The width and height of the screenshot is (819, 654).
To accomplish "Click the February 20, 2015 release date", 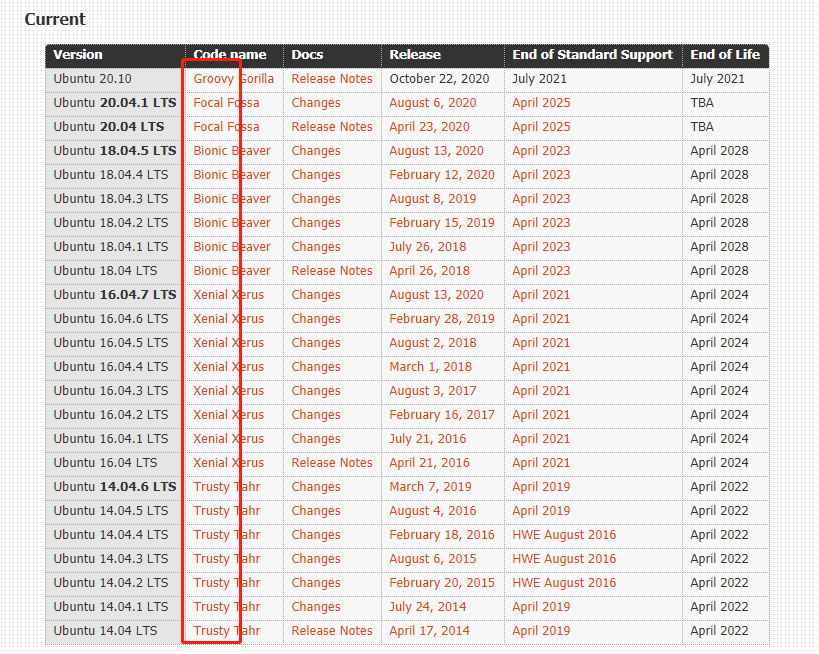I will coord(442,583).
